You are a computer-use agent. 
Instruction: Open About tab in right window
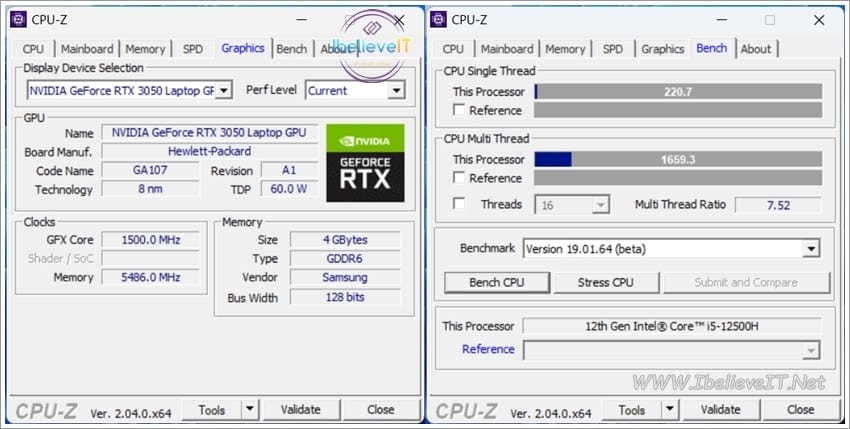pos(756,49)
